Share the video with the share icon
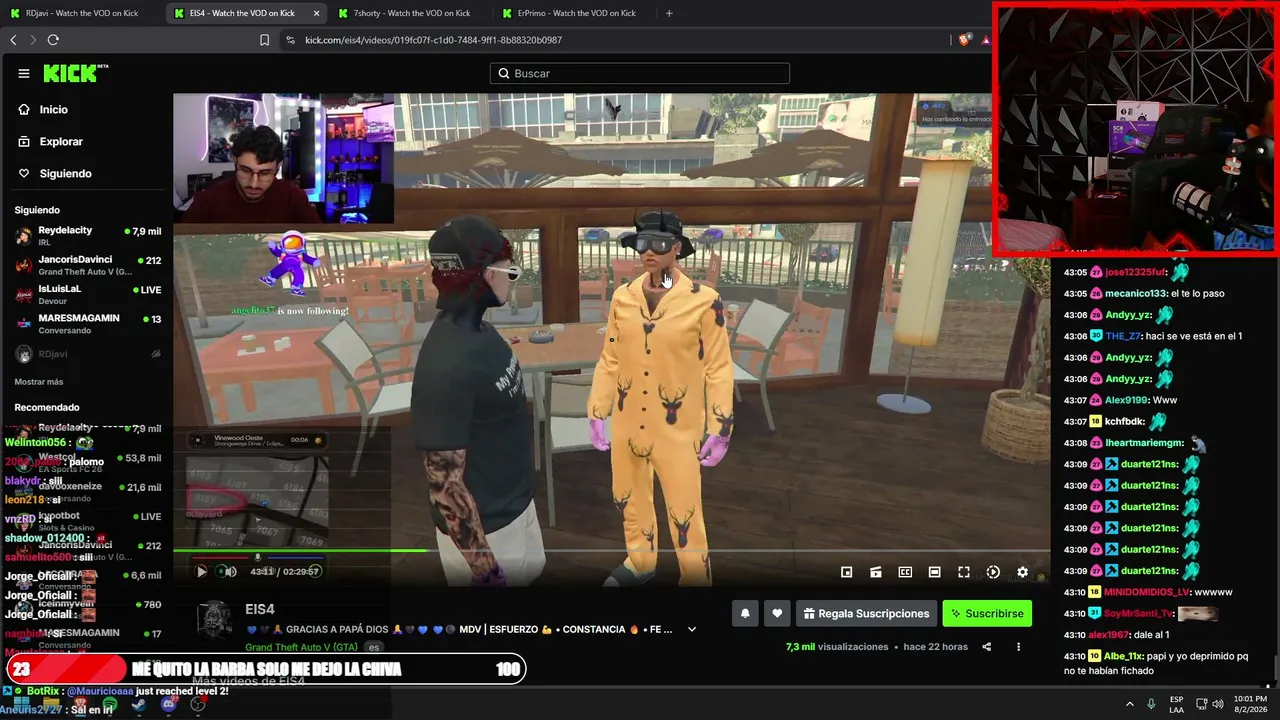This screenshot has width=1280, height=720. 986,647
